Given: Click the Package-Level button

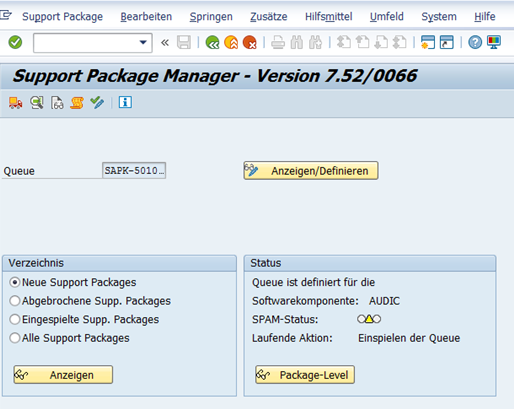Looking at the screenshot, I should (305, 375).
